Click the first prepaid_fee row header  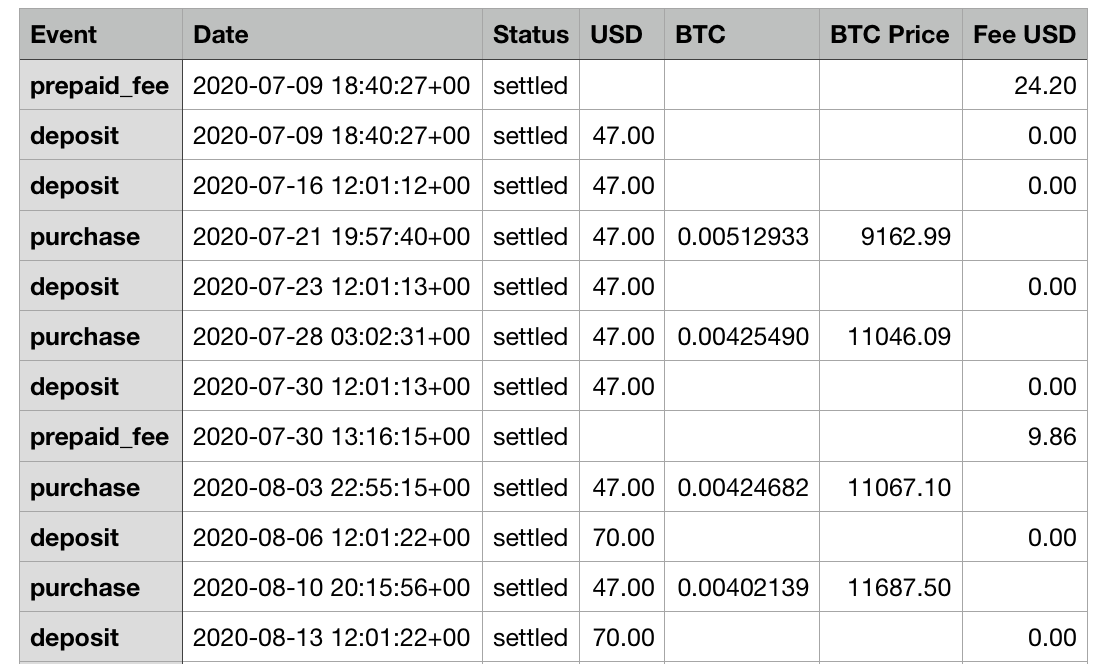(101, 85)
